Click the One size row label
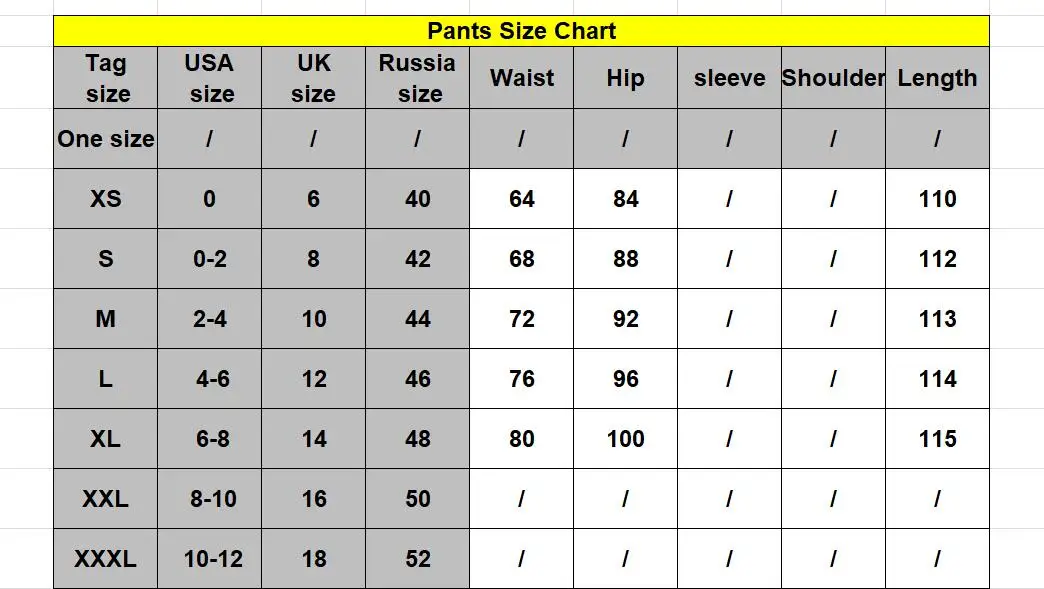Image resolution: width=1044 pixels, height=589 pixels. click(106, 138)
